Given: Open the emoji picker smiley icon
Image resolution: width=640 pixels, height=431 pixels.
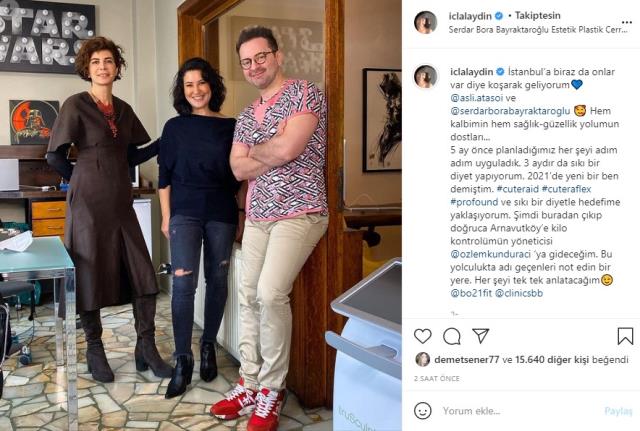Looking at the screenshot, I should (x=422, y=411).
